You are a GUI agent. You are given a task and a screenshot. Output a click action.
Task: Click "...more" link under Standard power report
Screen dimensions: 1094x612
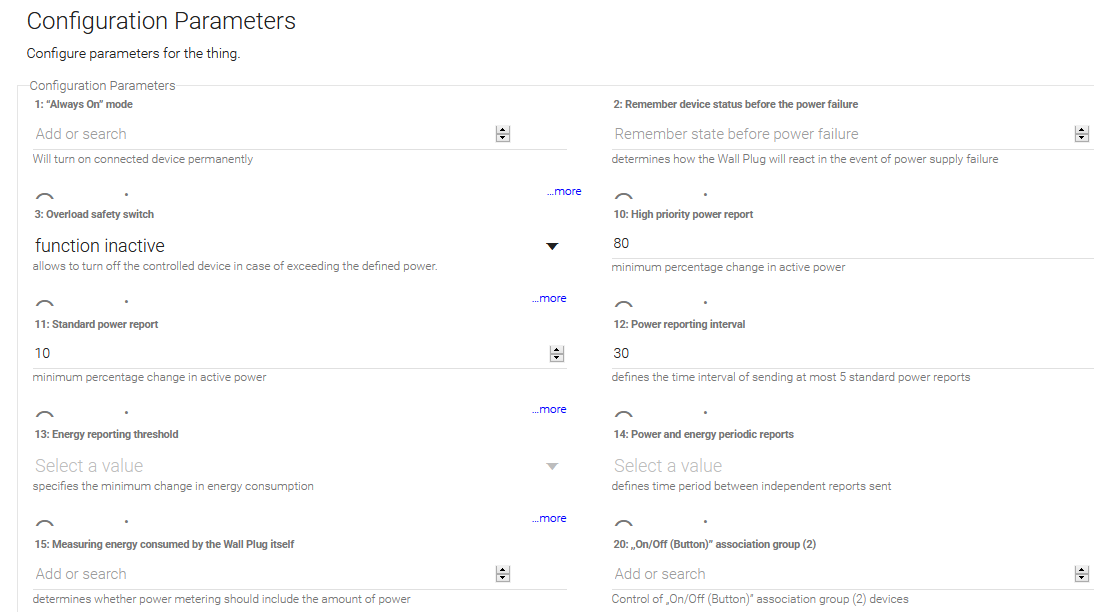(549, 409)
